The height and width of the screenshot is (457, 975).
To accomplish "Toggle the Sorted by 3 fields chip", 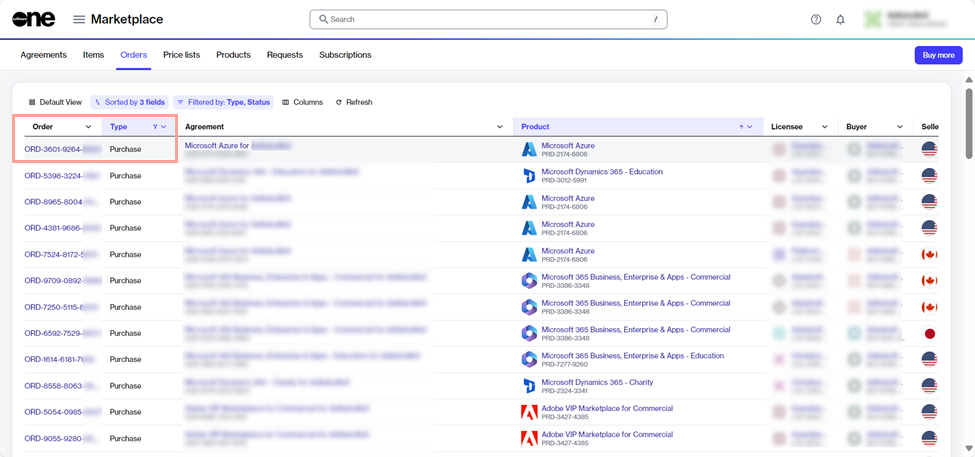I will click(128, 102).
